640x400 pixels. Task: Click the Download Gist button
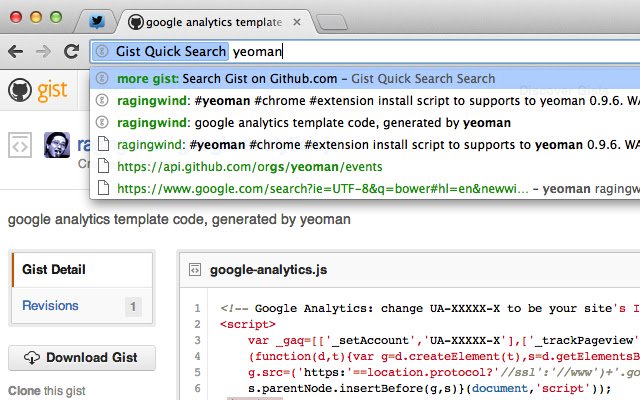tap(82, 358)
